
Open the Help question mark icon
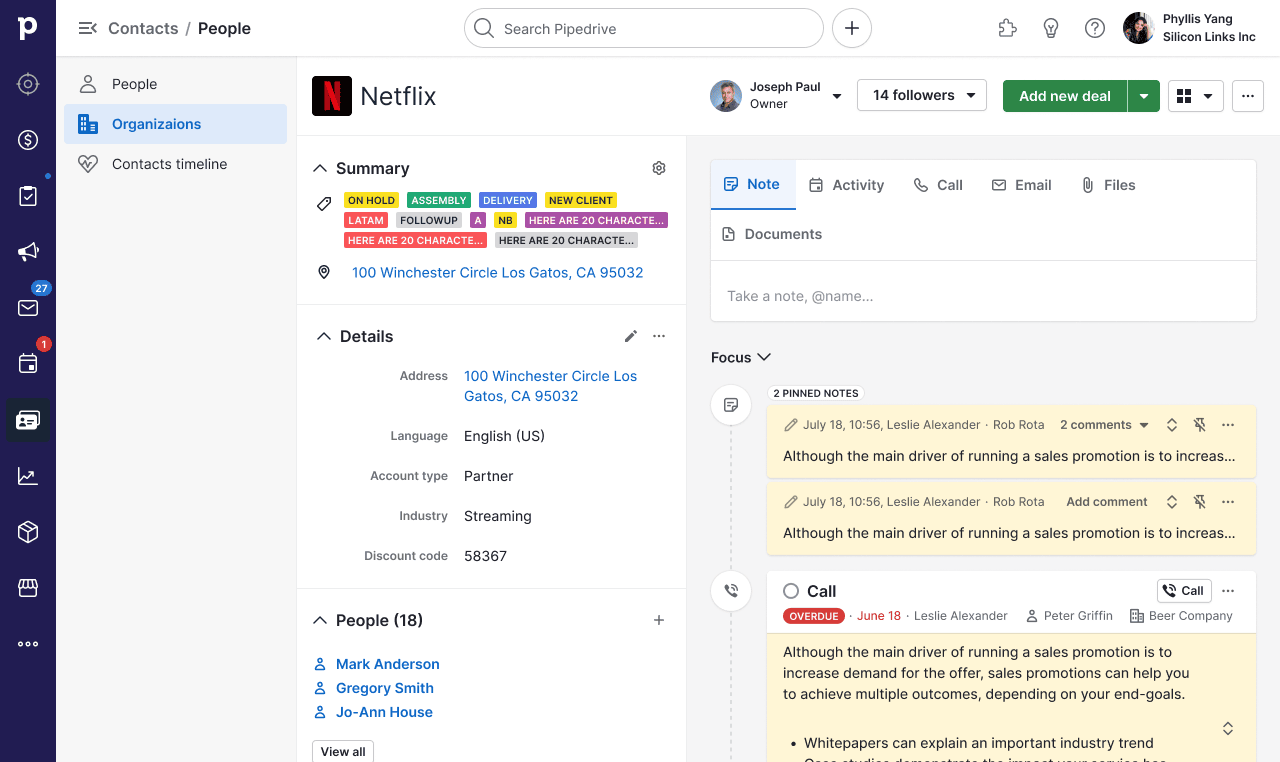click(1095, 28)
